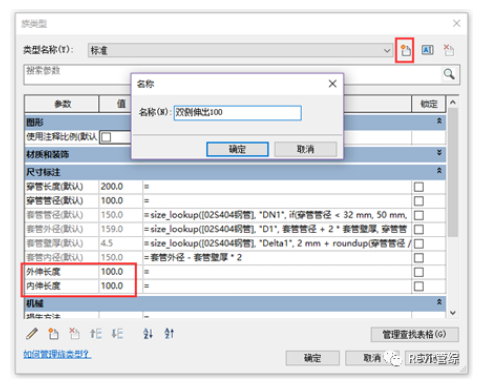Screen dimensions: 495x389
Task: Tick the lock checkbox for 外伸长度
Action: [419, 272]
